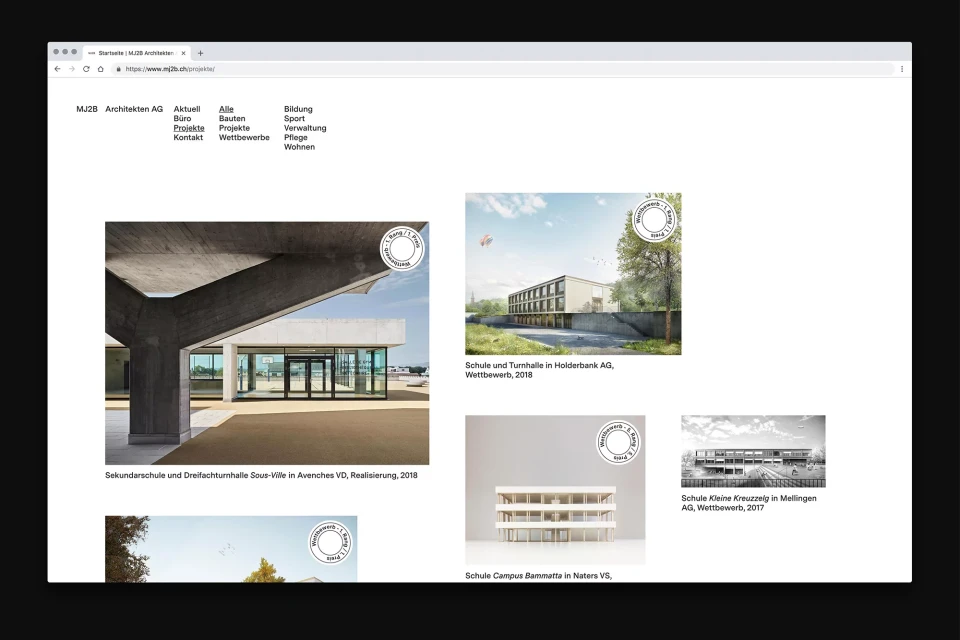Filter projects by Wohnen category
This screenshot has width=960, height=640.
(x=297, y=147)
